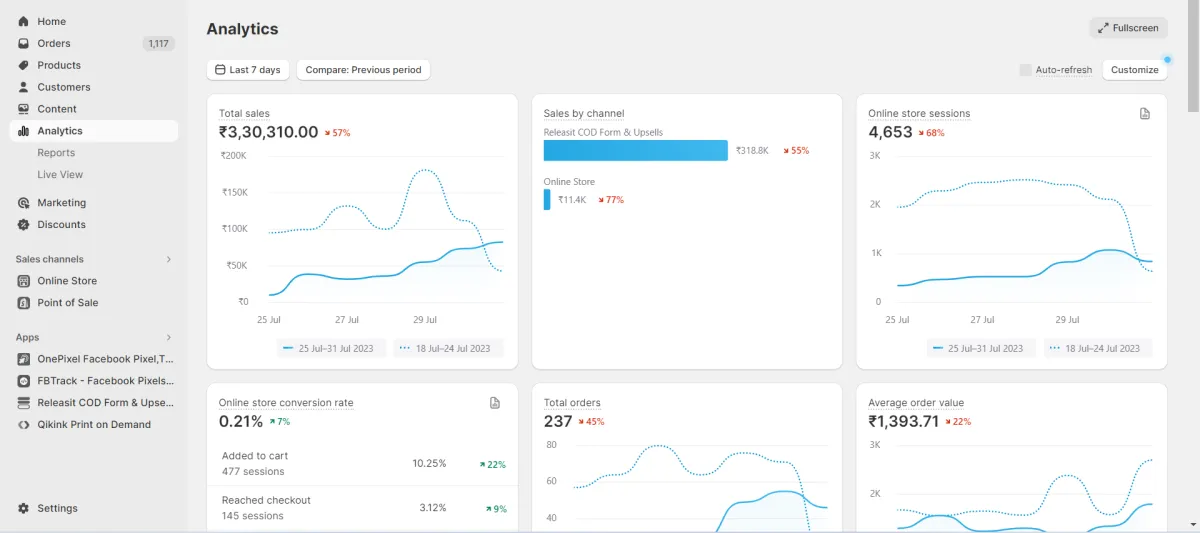Click the Added to cart row
The width and height of the screenshot is (1200, 533).
(364, 464)
